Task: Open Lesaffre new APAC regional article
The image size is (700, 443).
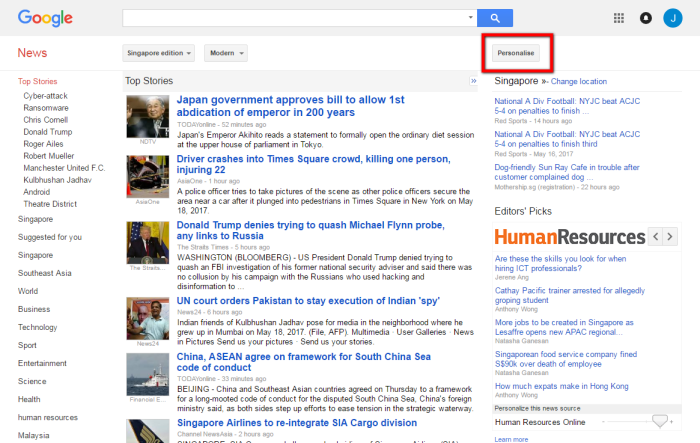Action: click(564, 327)
